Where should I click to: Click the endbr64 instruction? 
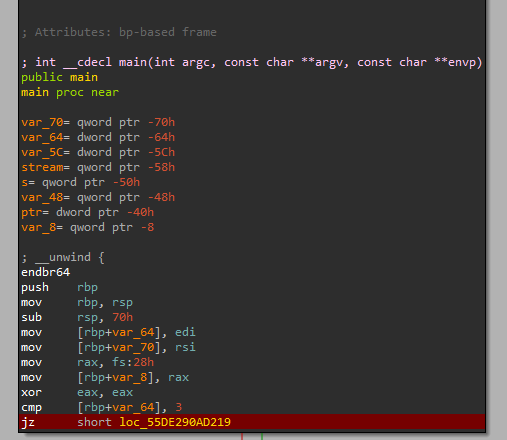tap(46, 272)
